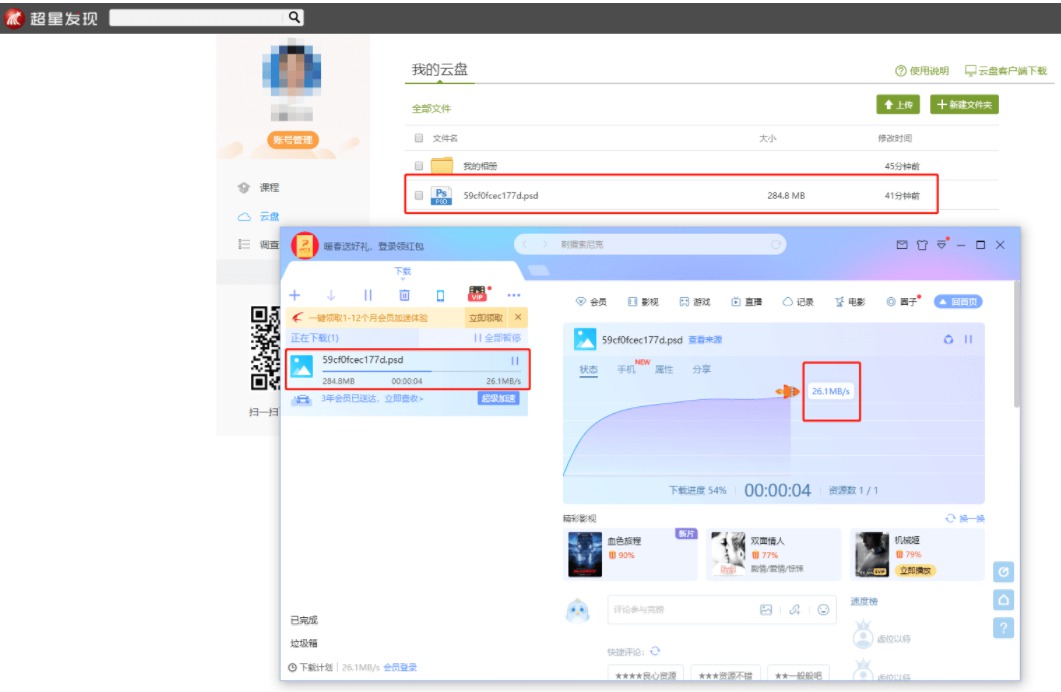Tick the checkbox for 59cf0fcec177d.psd row
Image resolution: width=1061 pixels, height=692 pixels.
[x=419, y=195]
